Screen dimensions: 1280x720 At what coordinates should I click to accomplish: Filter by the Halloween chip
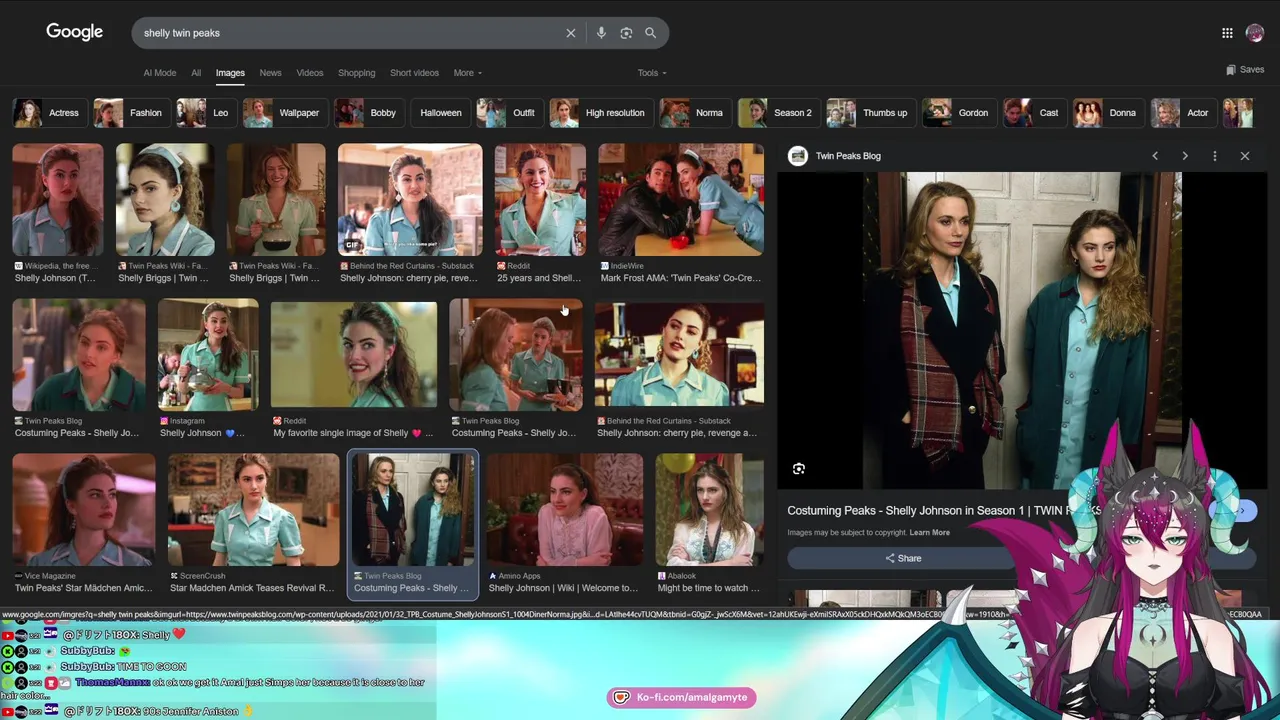440,113
